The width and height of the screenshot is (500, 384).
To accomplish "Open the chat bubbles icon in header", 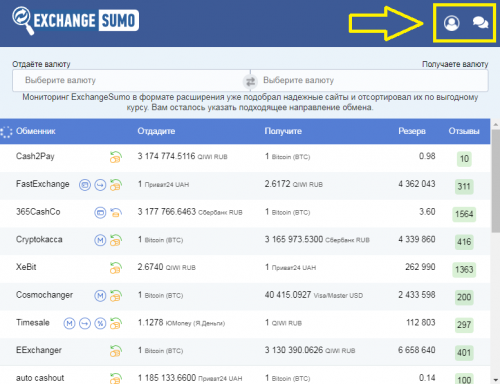I will pyautogui.click(x=480, y=23).
